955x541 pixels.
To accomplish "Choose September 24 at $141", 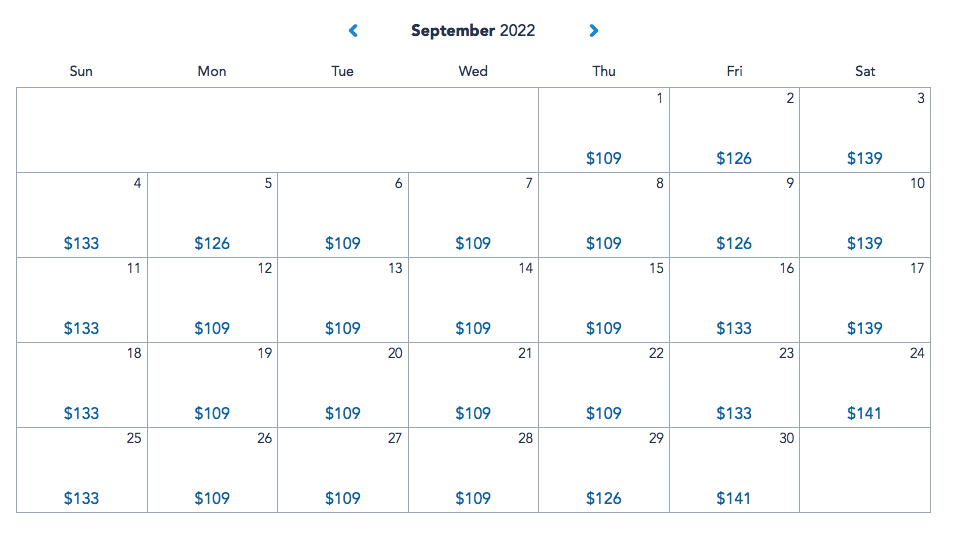I will (x=865, y=385).
